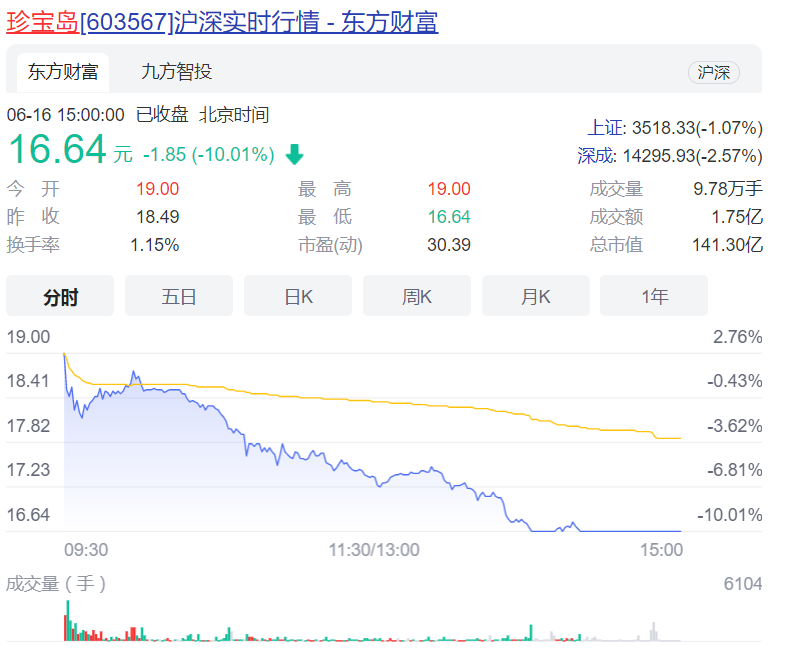Viewport: 804px width, 648px height.
Task: Click the 11:30/13:00 time axis label
Action: (374, 550)
